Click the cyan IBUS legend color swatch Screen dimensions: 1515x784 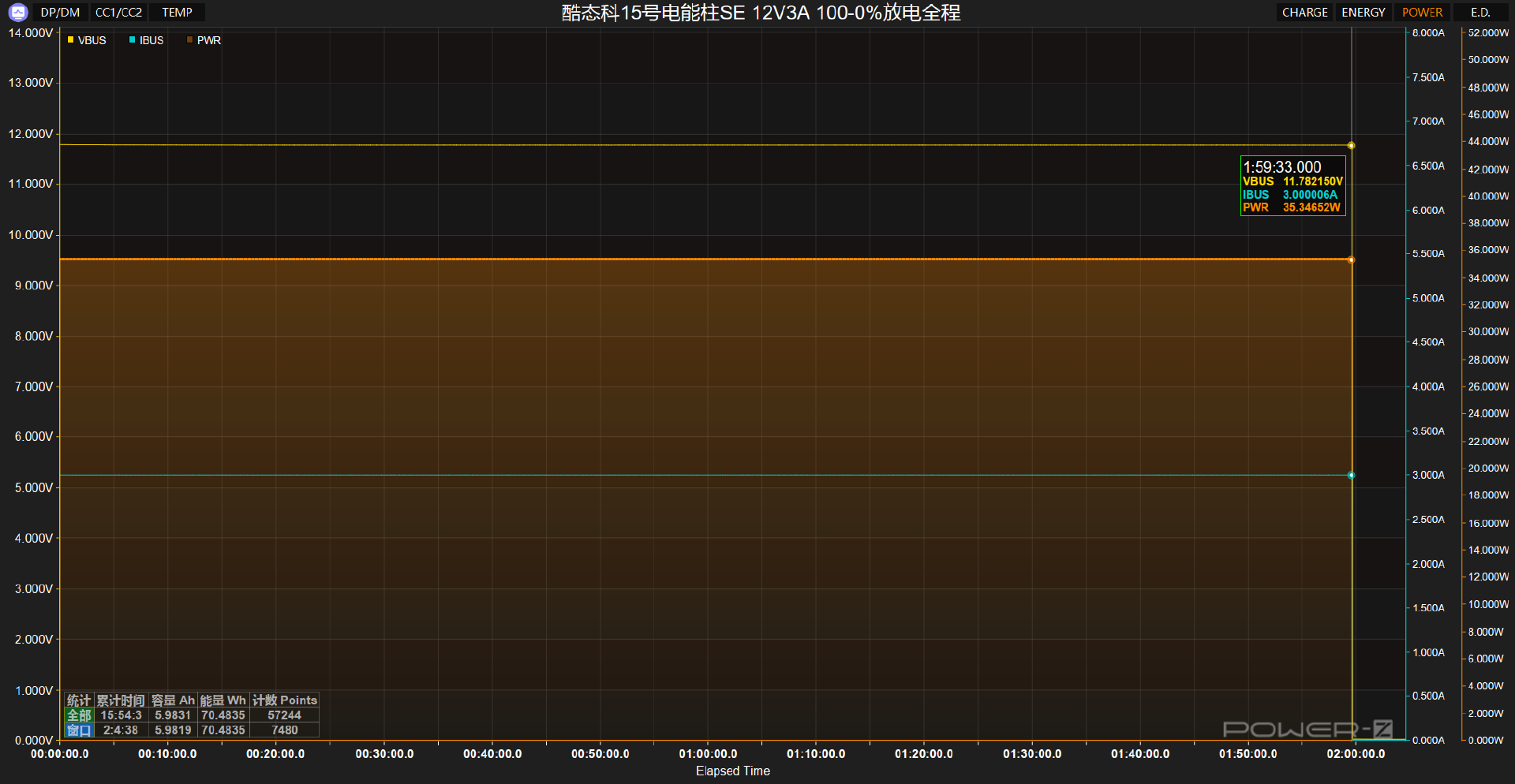(x=132, y=39)
